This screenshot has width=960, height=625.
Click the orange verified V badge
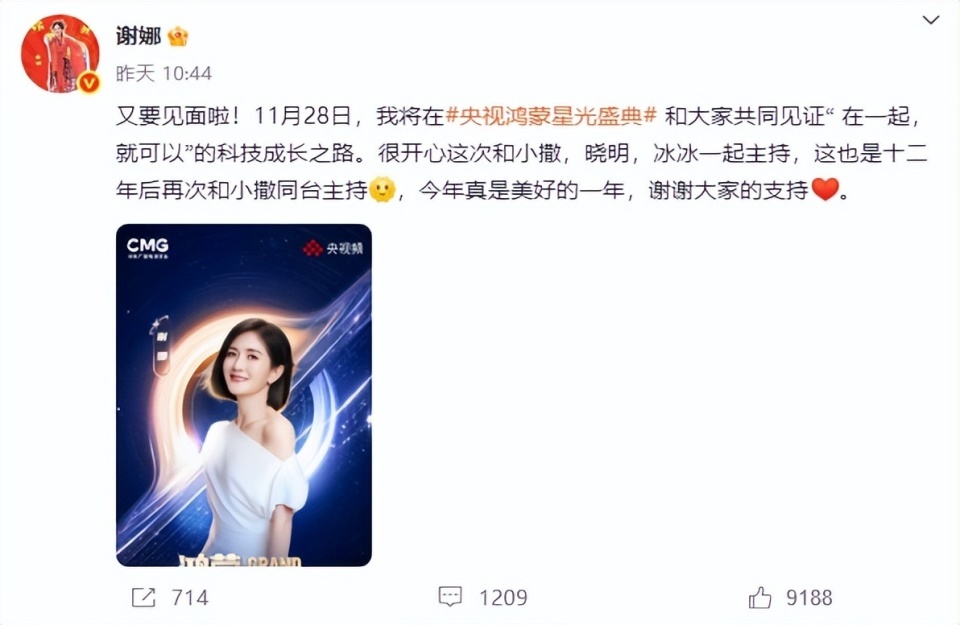tap(89, 81)
